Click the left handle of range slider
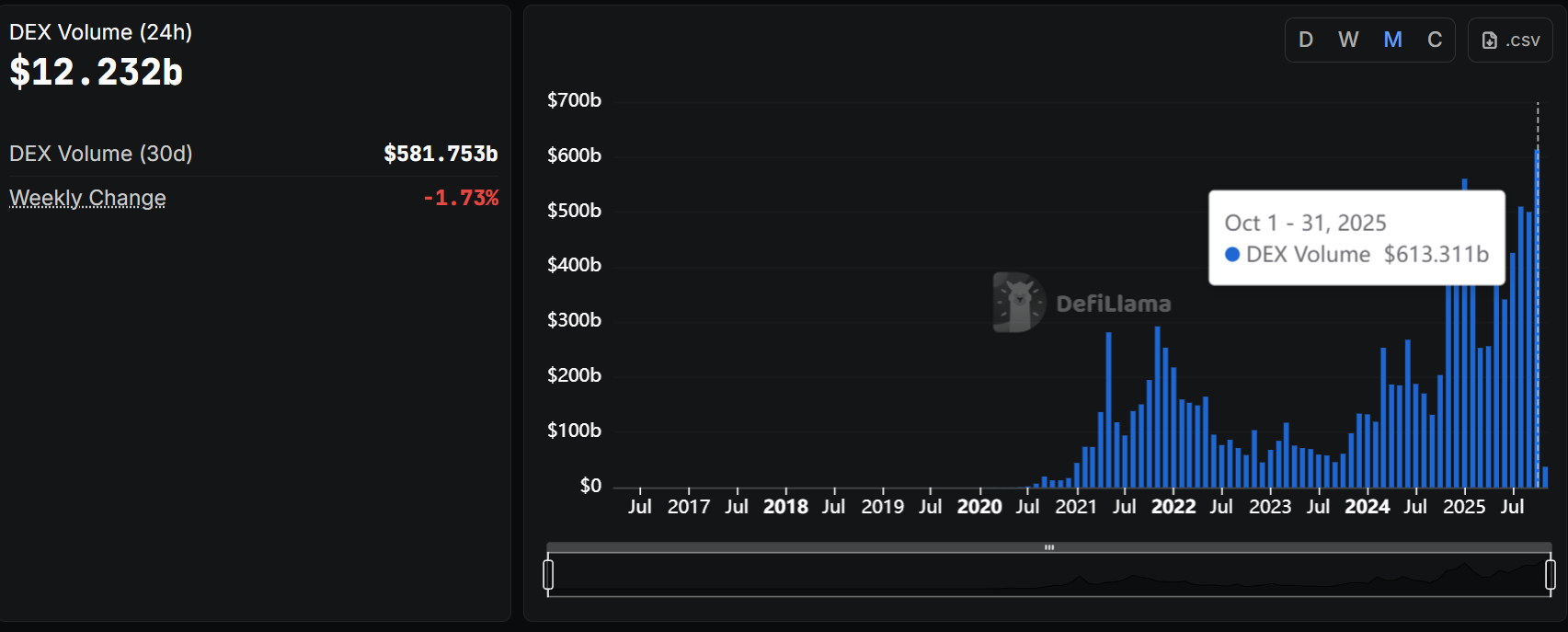1568x632 pixels. [548, 575]
